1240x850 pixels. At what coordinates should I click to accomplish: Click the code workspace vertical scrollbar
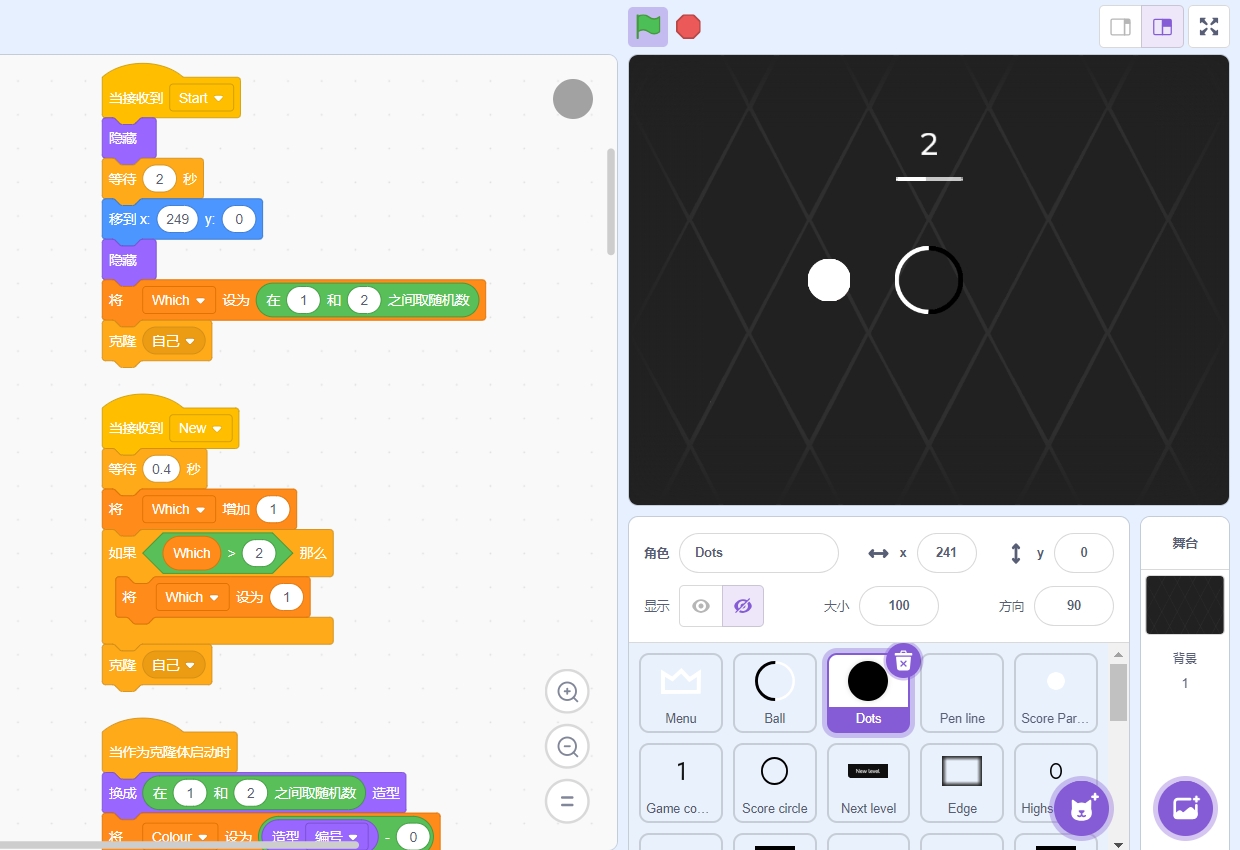click(610, 202)
